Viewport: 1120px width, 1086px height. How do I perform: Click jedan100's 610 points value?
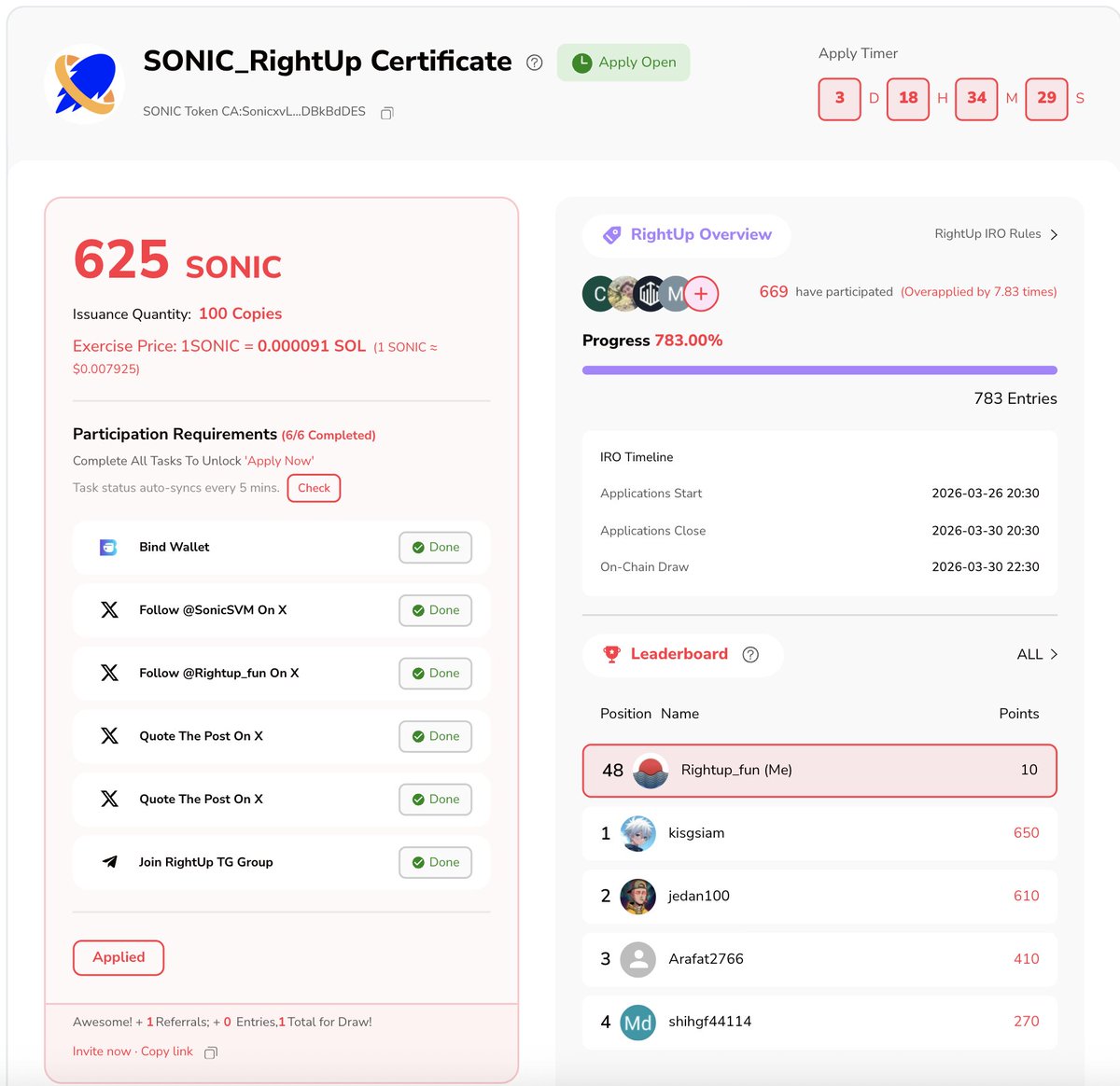(x=1026, y=896)
